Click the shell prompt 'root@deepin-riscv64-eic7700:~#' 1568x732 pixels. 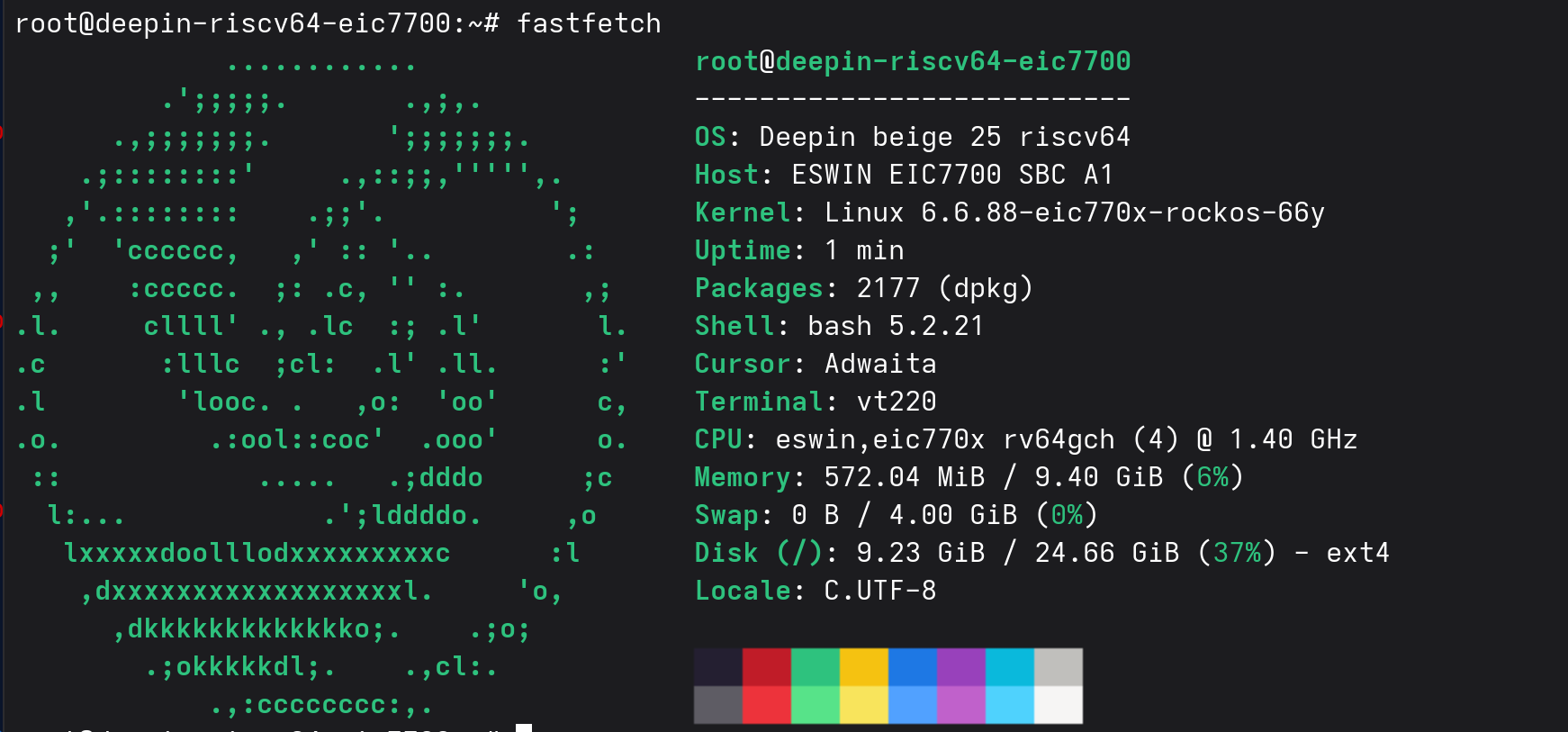click(x=257, y=23)
